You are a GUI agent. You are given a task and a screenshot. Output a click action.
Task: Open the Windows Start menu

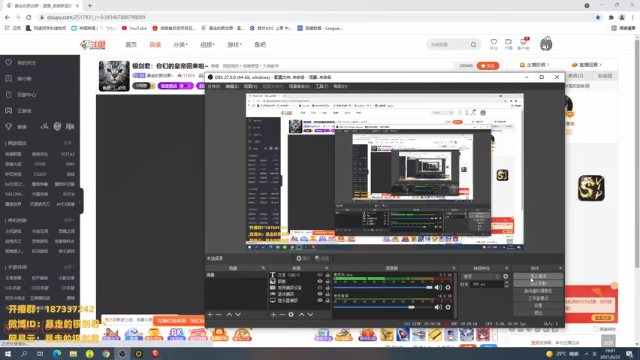(x=8, y=353)
